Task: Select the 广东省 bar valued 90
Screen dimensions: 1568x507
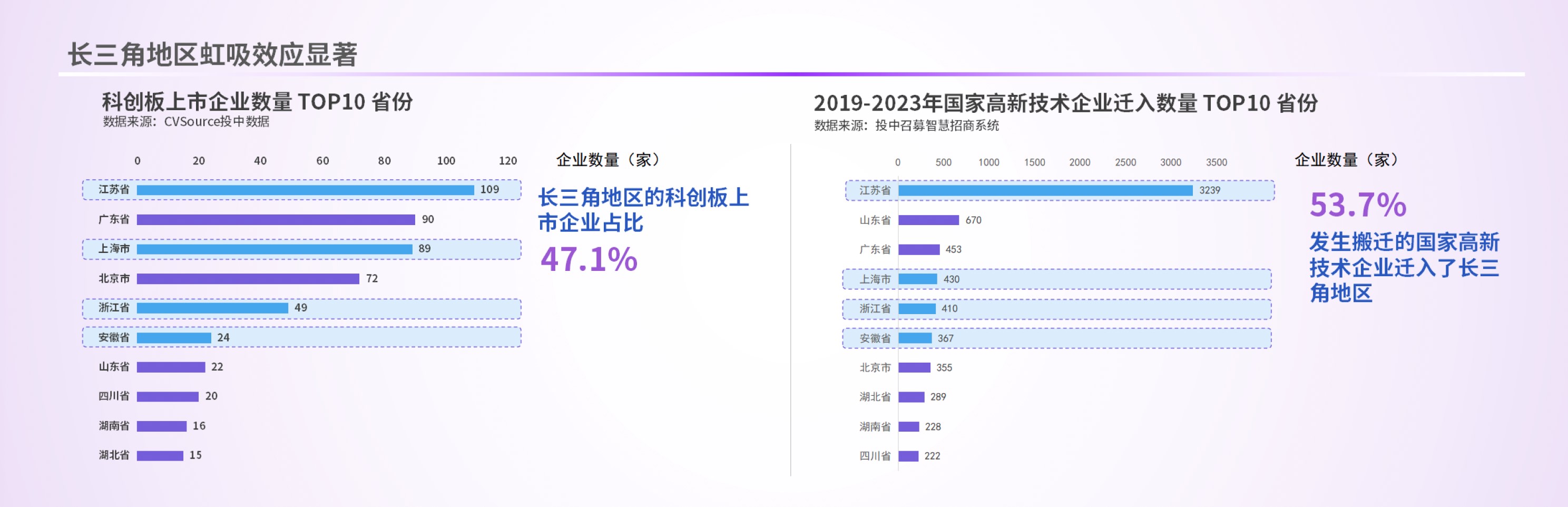Action: tap(276, 220)
